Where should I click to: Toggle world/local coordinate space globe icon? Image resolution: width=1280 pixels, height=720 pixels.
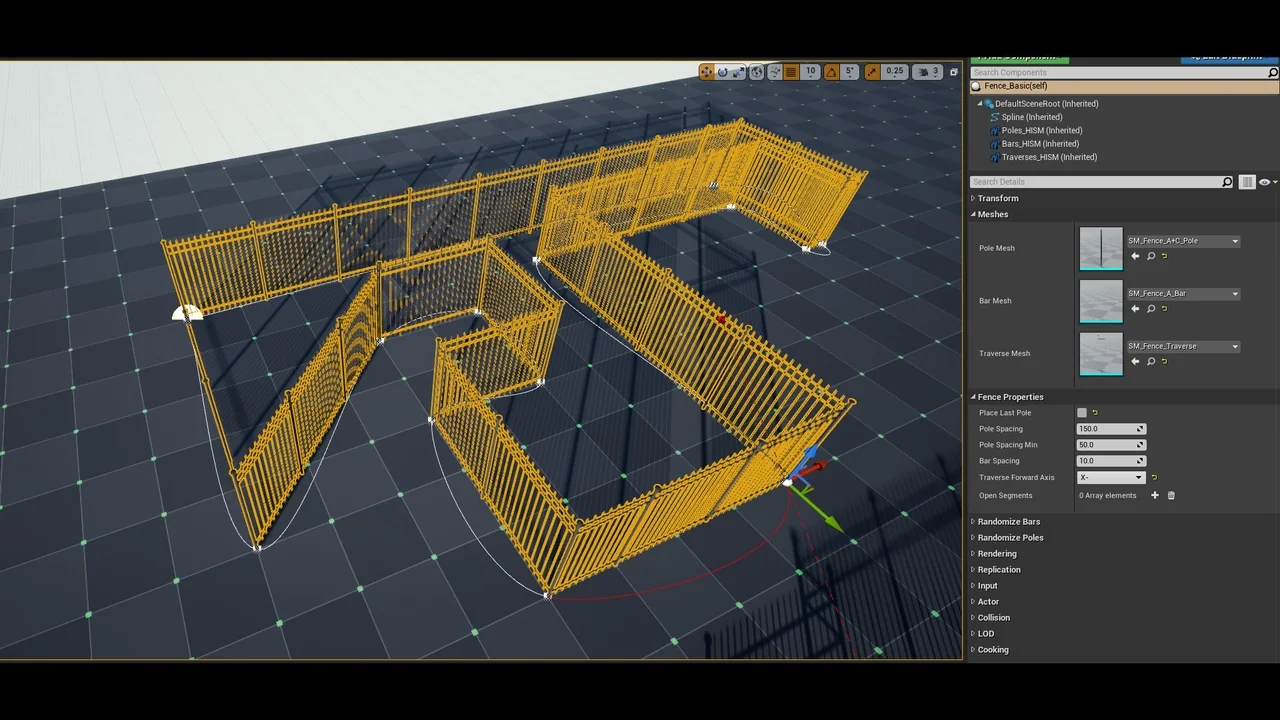pyautogui.click(x=757, y=71)
